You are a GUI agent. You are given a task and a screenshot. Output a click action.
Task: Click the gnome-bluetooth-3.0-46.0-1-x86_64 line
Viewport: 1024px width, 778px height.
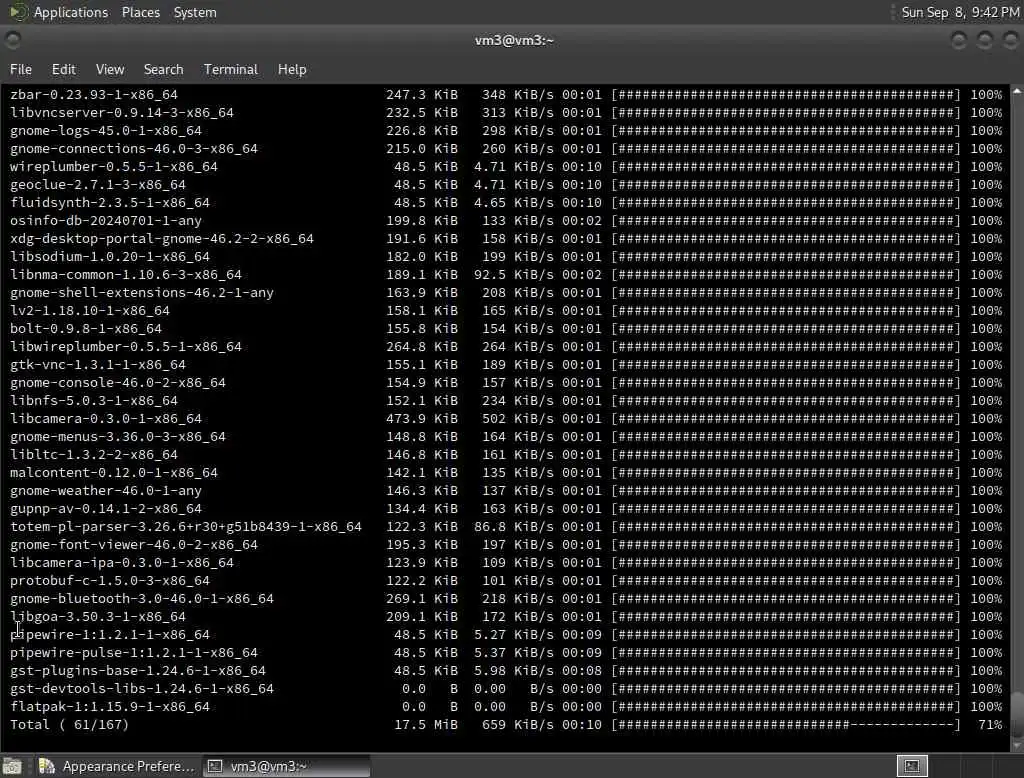506,598
